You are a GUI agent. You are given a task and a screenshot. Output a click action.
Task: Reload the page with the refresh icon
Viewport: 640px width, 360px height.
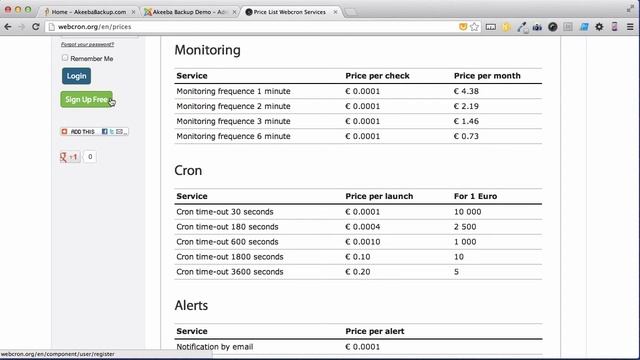pos(36,27)
